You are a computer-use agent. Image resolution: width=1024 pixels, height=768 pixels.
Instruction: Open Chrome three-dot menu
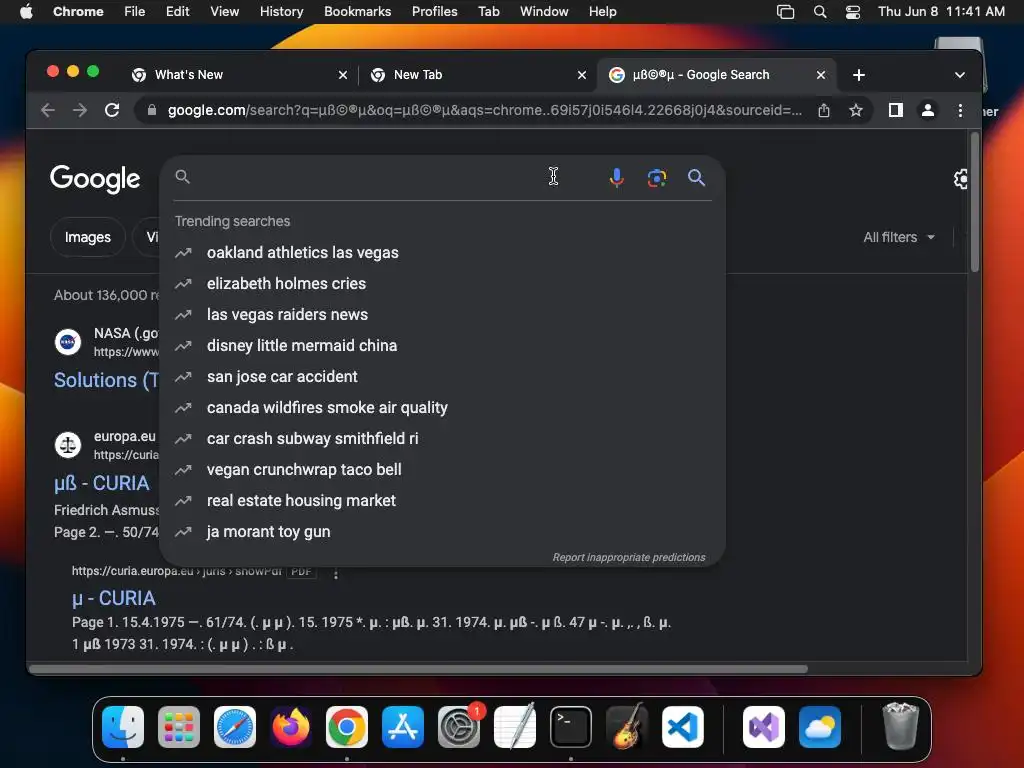coord(960,110)
